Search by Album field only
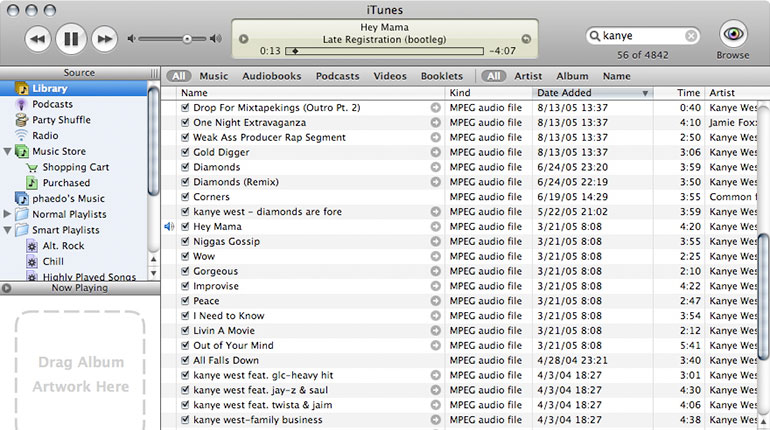 572,76
